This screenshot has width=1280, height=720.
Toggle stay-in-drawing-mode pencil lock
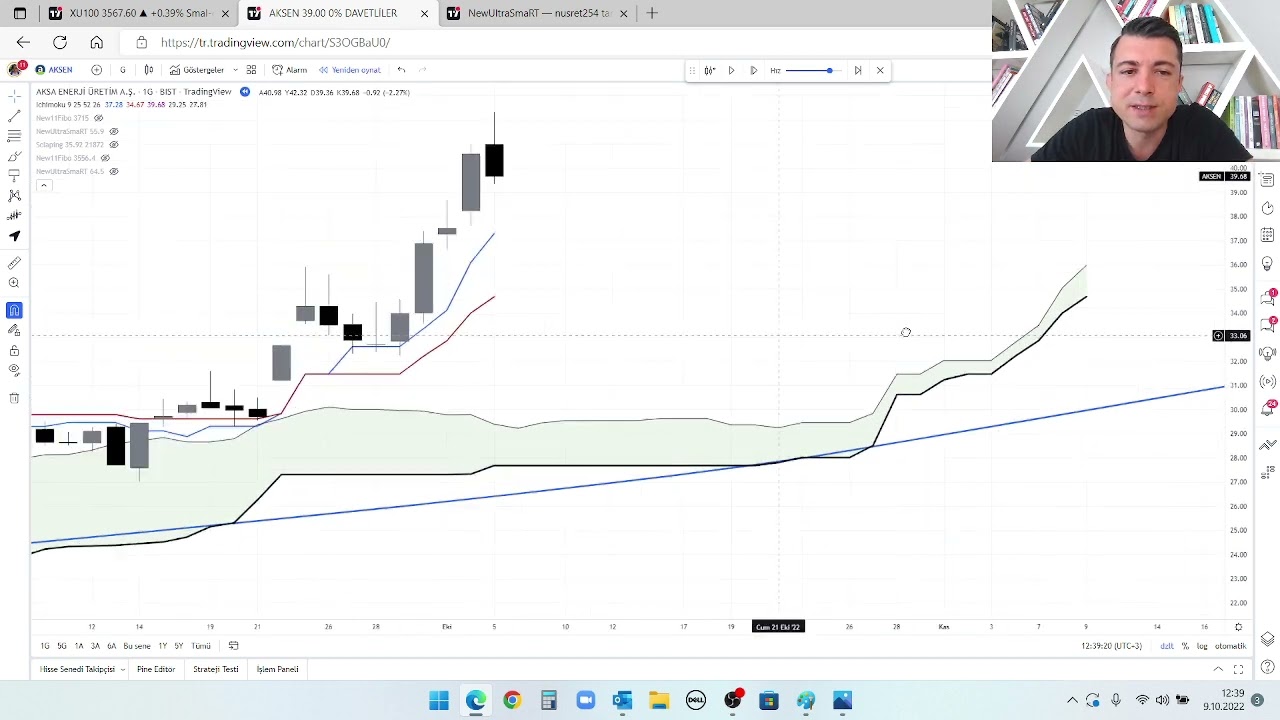tap(14, 331)
